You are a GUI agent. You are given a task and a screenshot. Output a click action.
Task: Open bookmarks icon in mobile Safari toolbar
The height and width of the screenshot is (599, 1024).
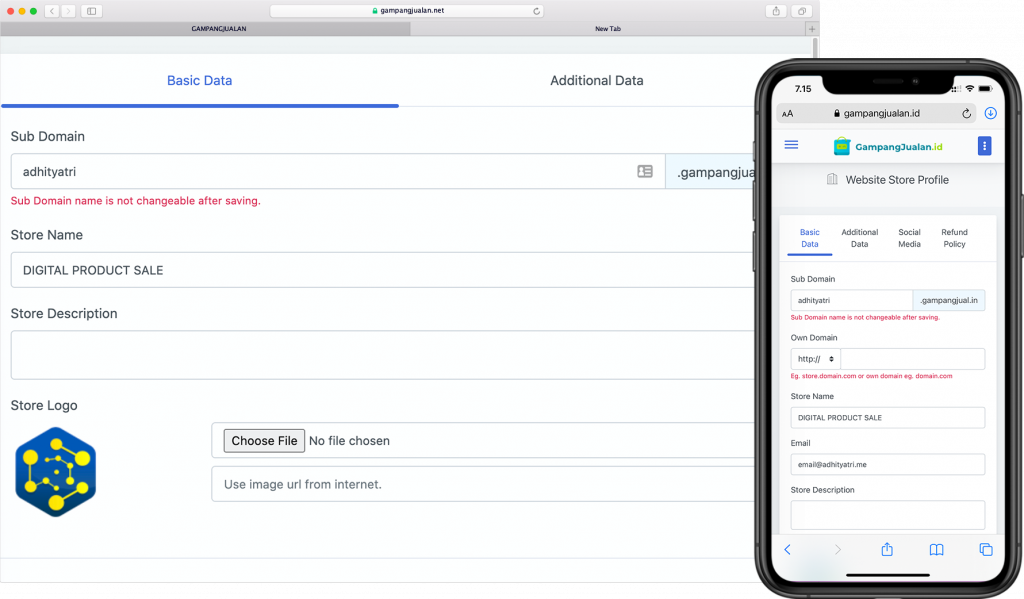pyautogui.click(x=936, y=549)
